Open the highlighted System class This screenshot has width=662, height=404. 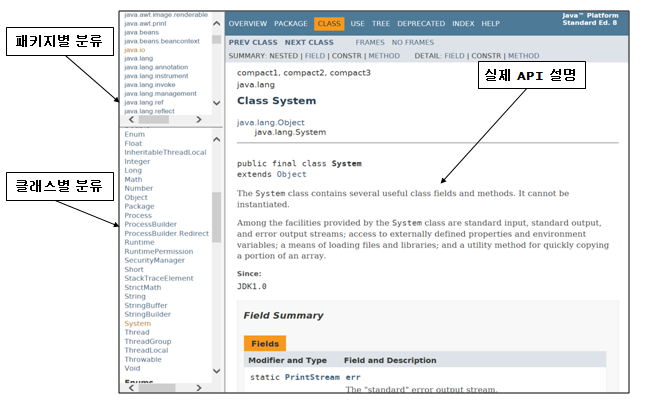[x=138, y=323]
